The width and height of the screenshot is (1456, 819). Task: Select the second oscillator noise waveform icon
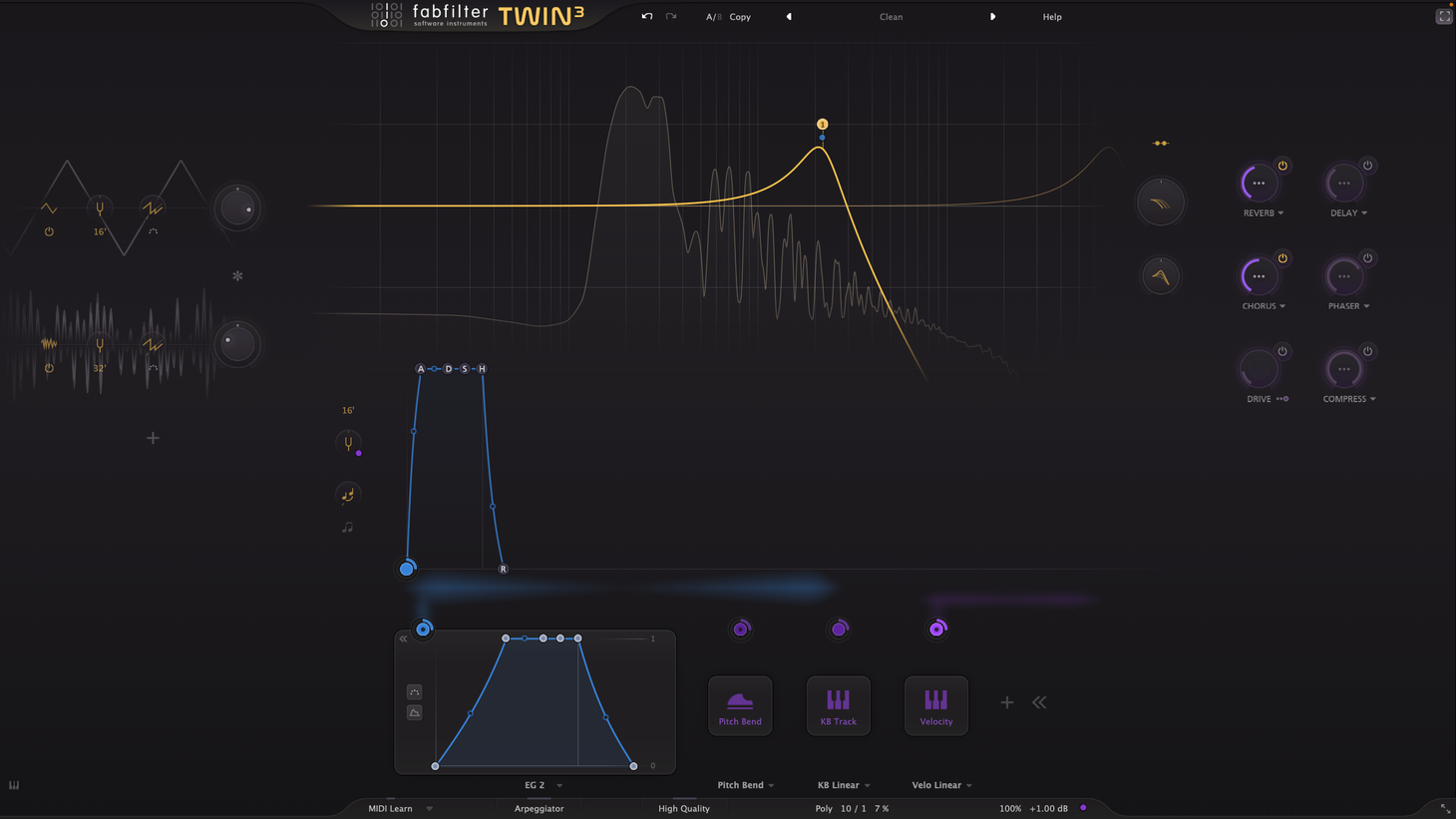pos(49,344)
